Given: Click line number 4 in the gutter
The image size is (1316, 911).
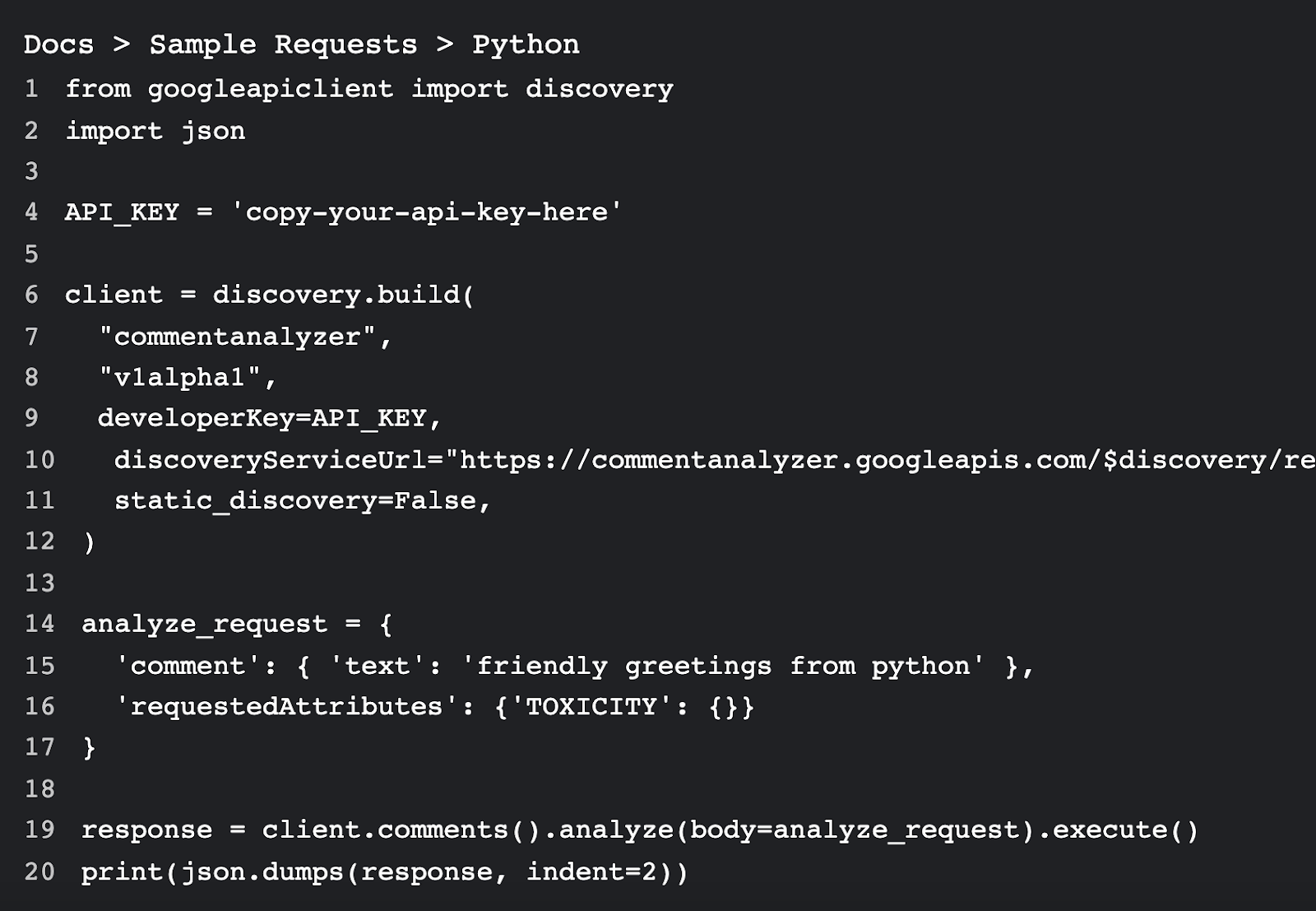Looking at the screenshot, I should (31, 212).
